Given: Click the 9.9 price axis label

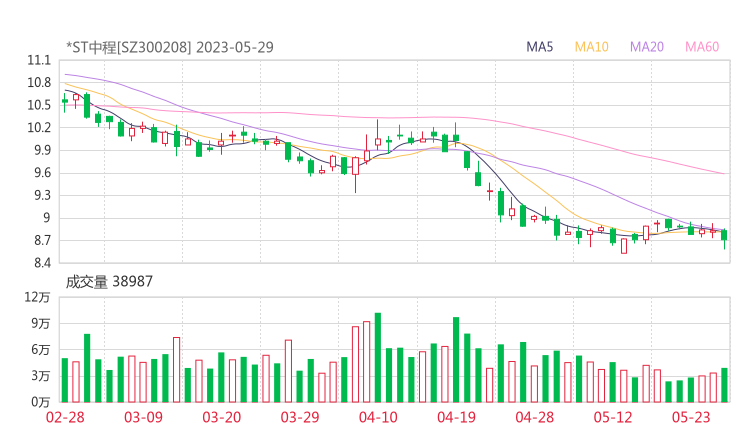Looking at the screenshot, I should (42, 151).
